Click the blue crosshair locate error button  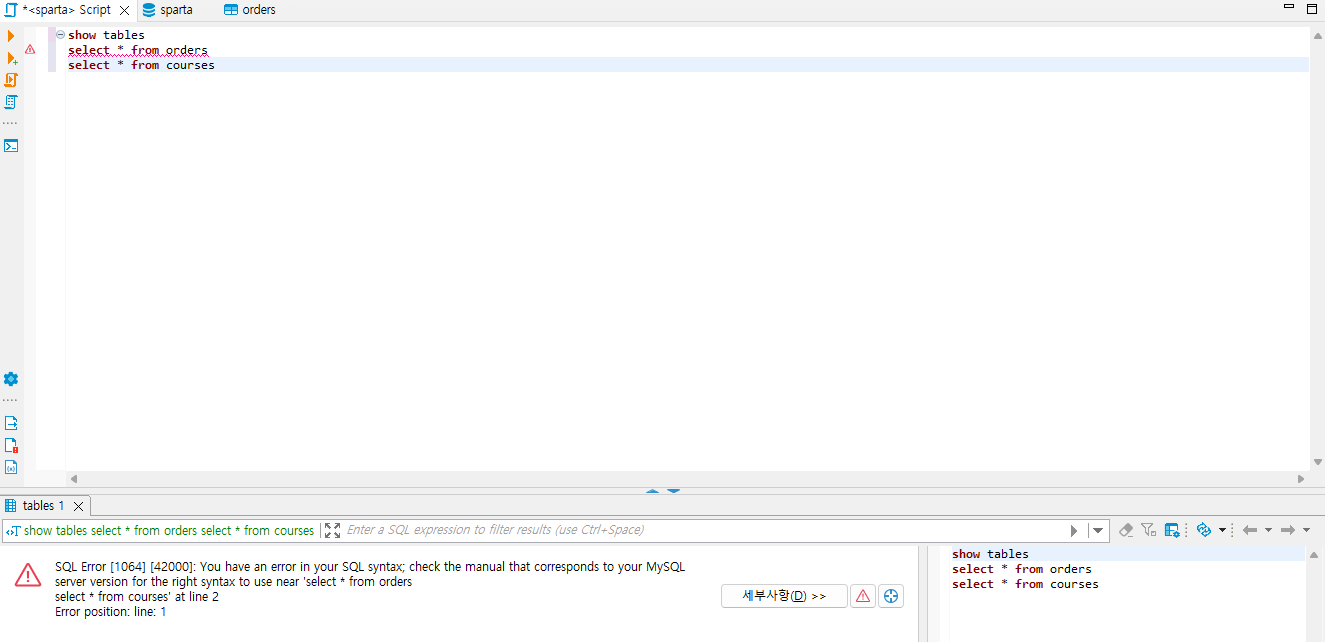[x=891, y=596]
